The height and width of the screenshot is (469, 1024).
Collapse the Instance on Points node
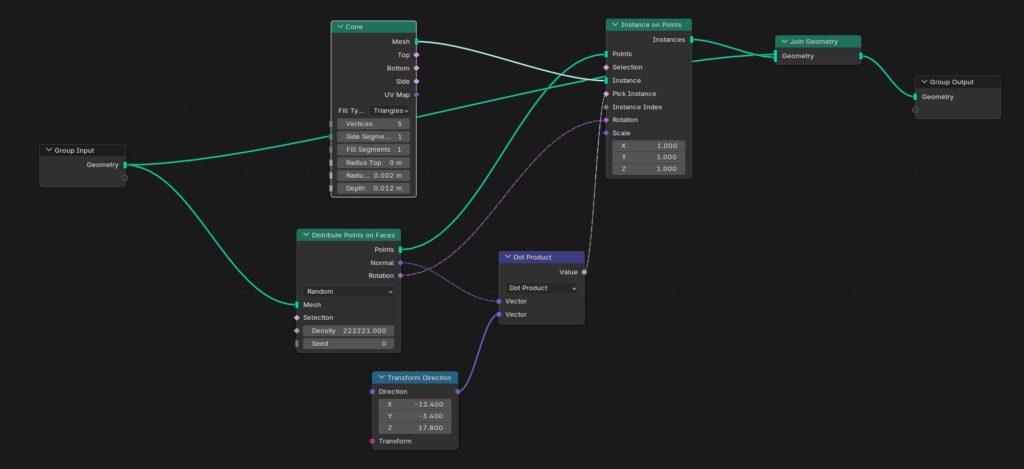tap(615, 25)
